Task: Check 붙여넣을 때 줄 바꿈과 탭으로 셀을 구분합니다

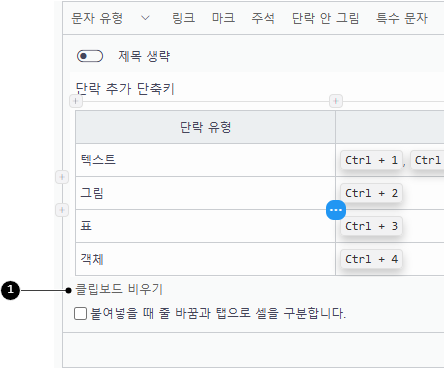Action: [80, 313]
